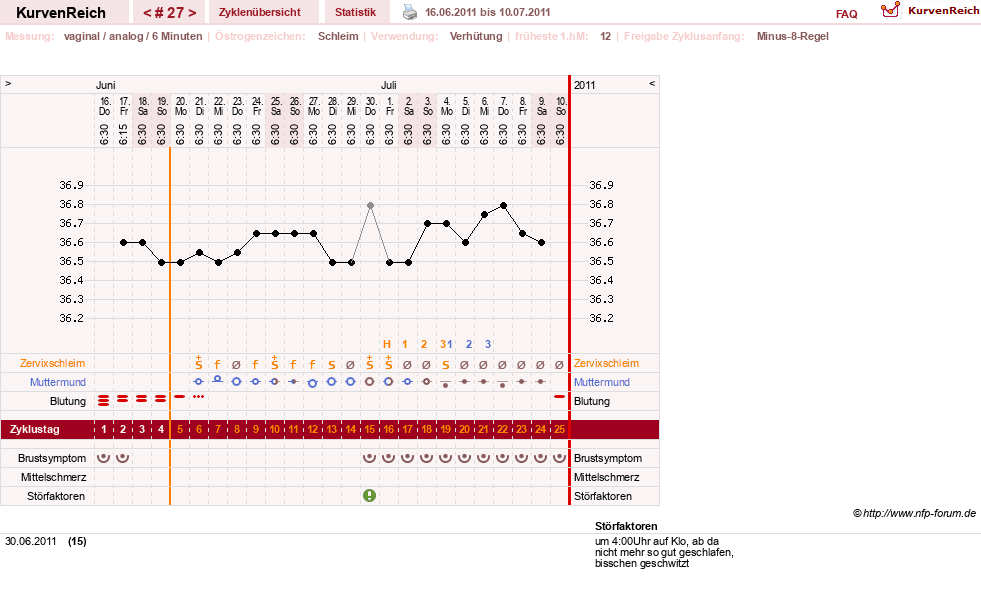
Task: Click the Brustsymptom icon on cycle day 1
Action: point(104,458)
